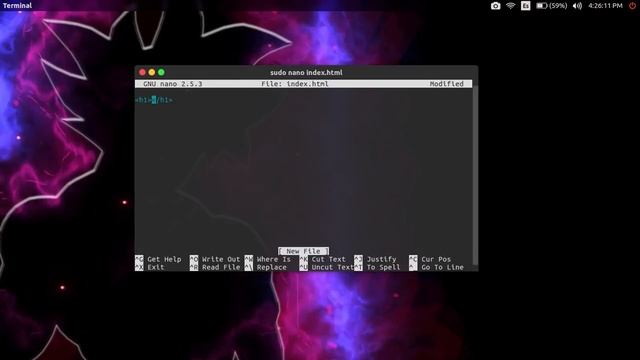Open the sound volume indicator
Image resolution: width=640 pixels, height=360 pixels.
click(577, 6)
